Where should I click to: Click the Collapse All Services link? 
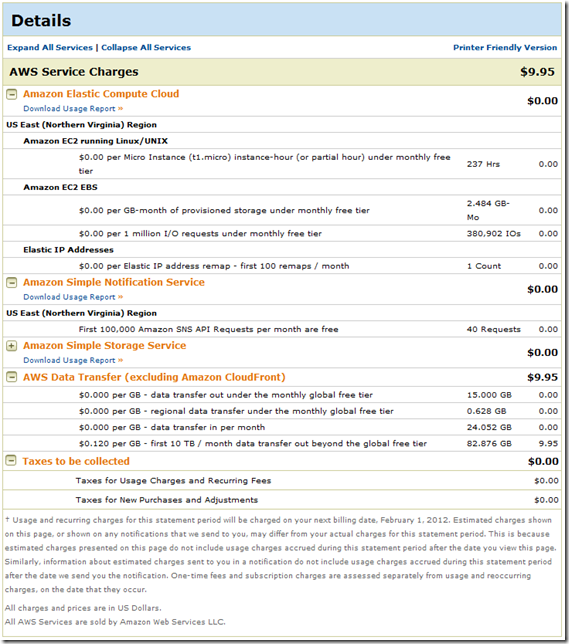pos(146,48)
